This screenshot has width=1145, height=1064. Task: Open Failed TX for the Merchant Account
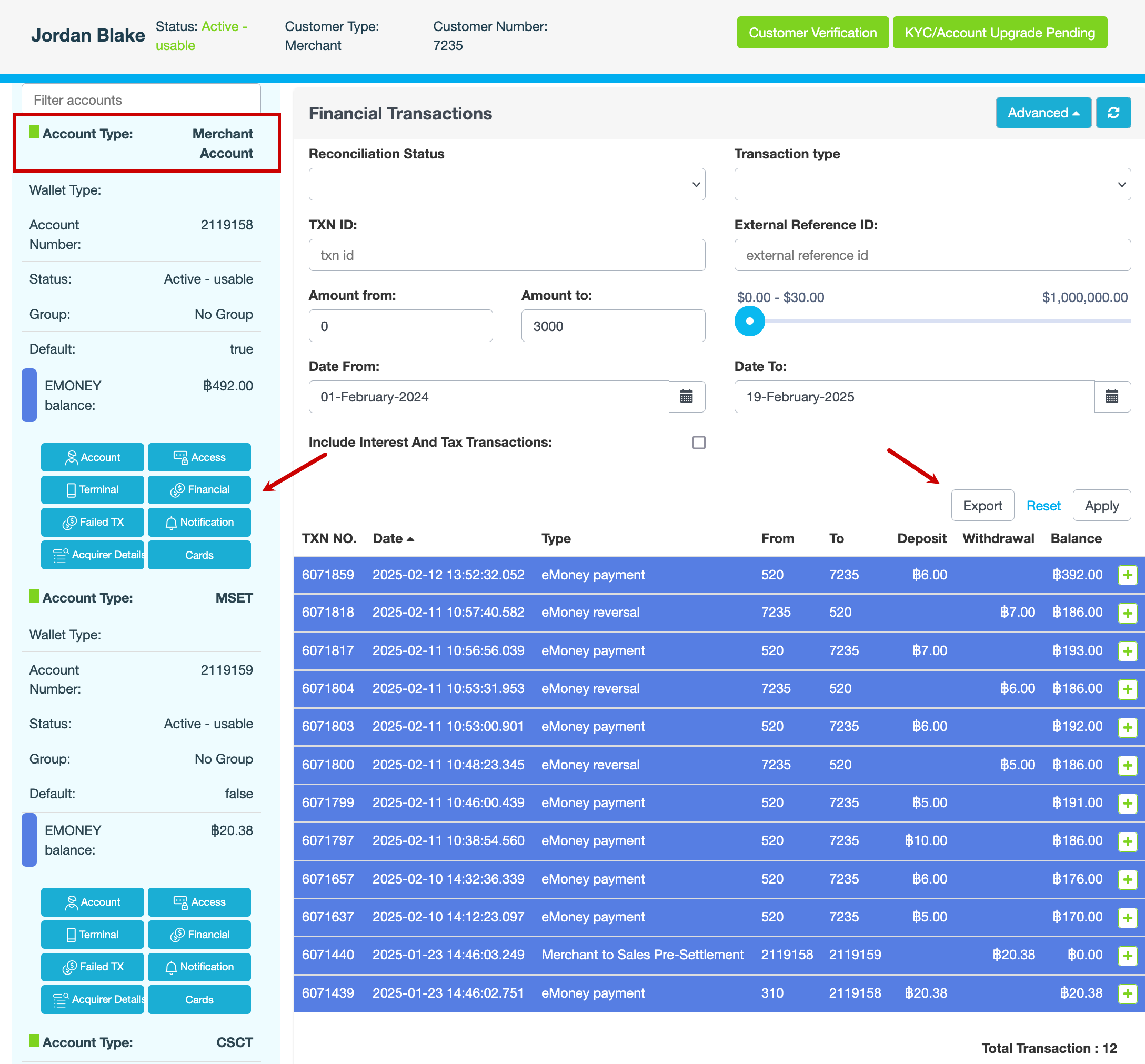point(93,522)
